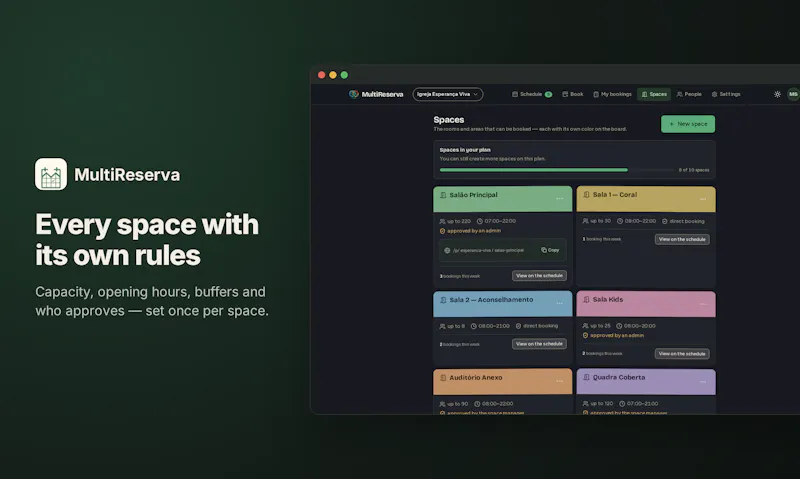
Task: View Sala 2 — Aconselhamento on the schedule
Action: (539, 344)
